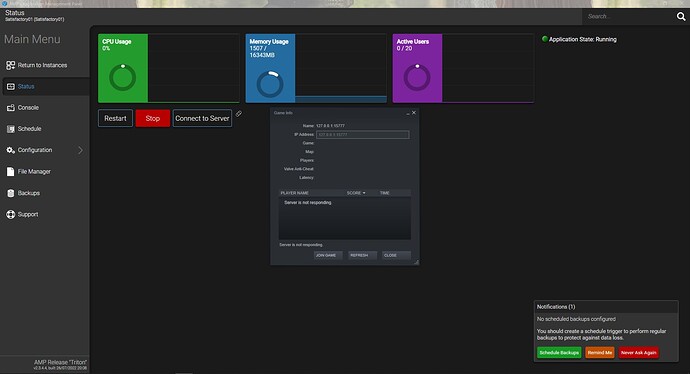Screen dimensions: 690x374
Task: Restart the server instance
Action: pyautogui.click(x=115, y=118)
